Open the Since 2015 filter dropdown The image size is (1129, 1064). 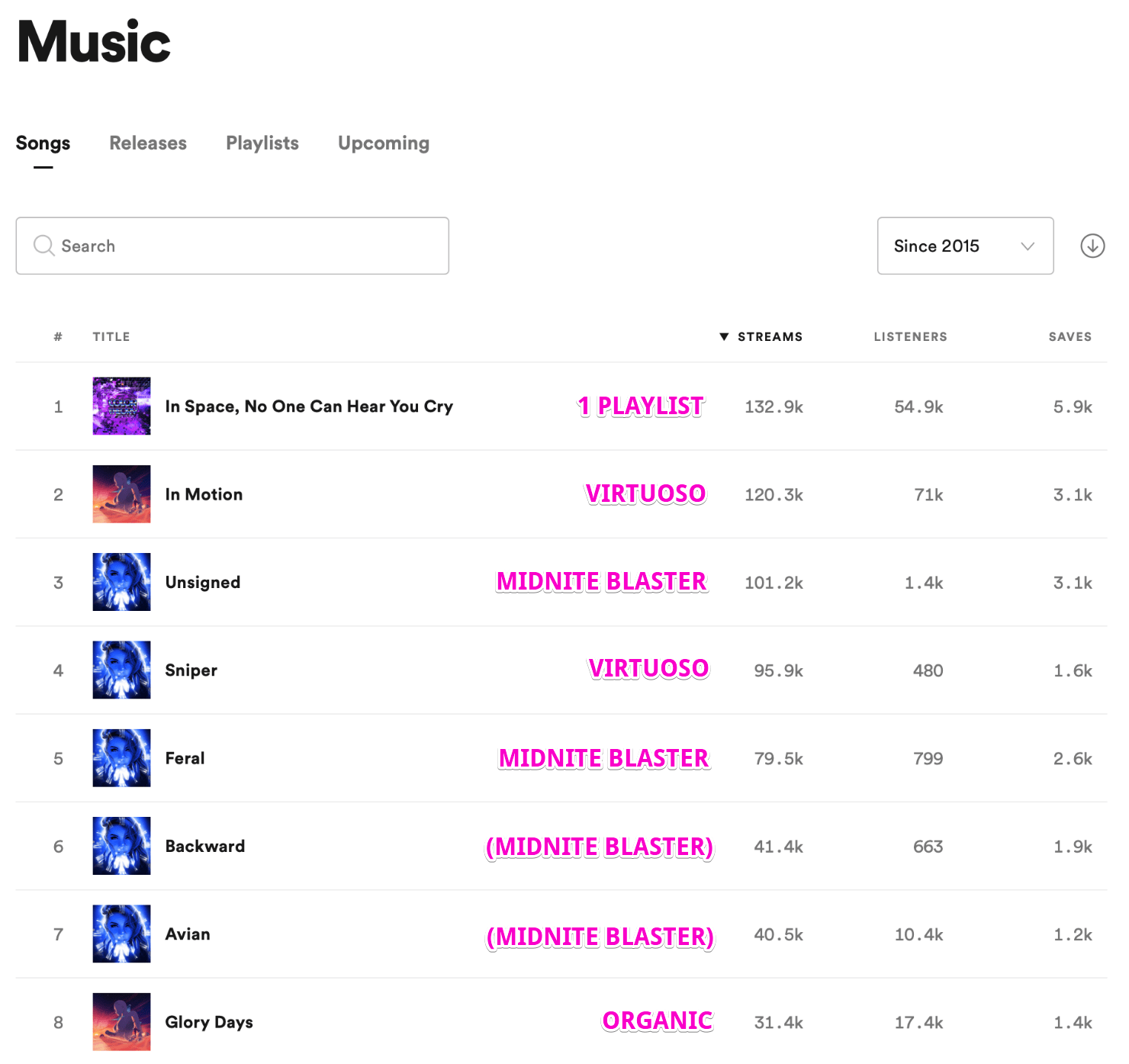[965, 246]
